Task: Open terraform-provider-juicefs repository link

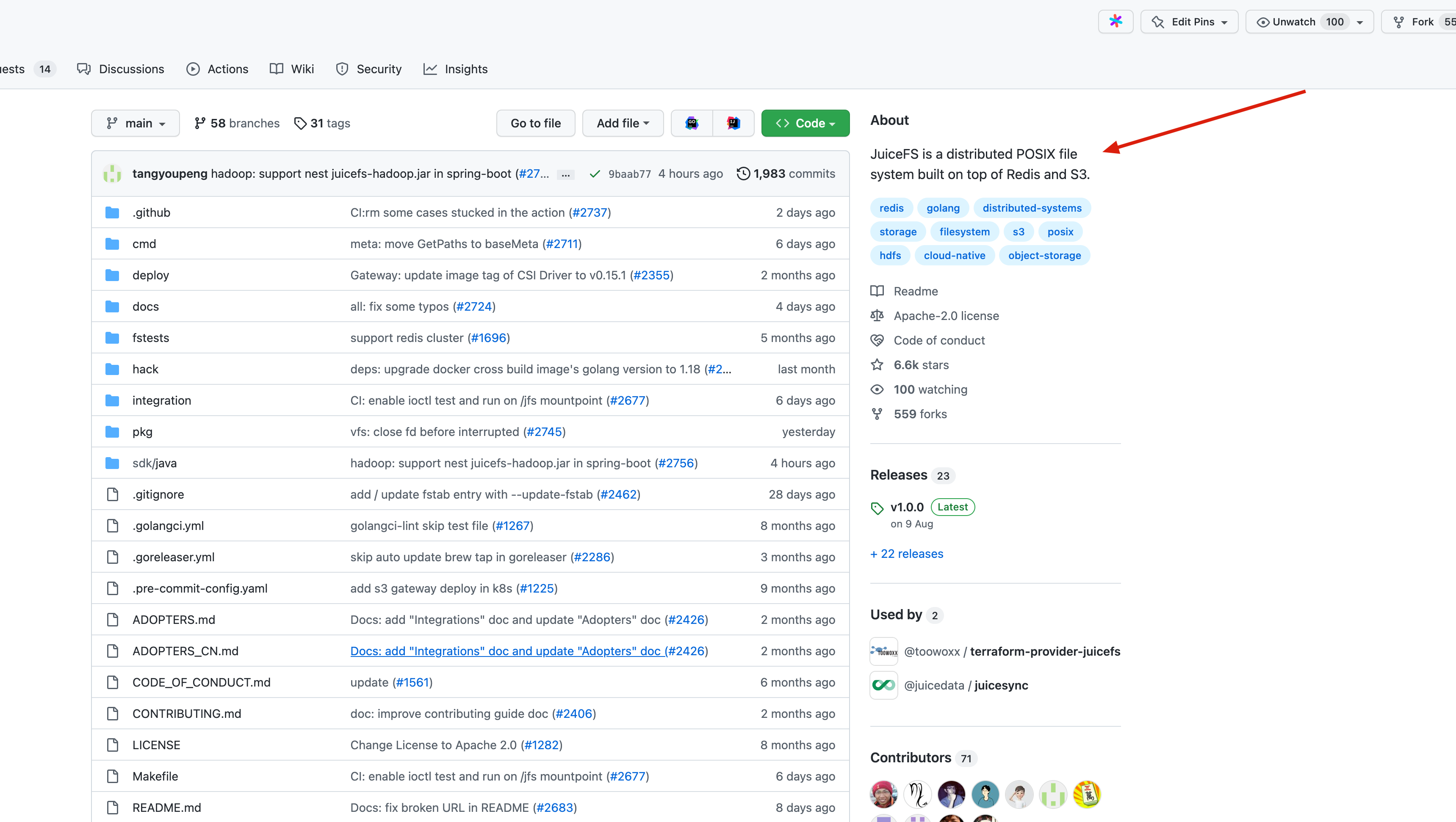Action: coord(1045,651)
